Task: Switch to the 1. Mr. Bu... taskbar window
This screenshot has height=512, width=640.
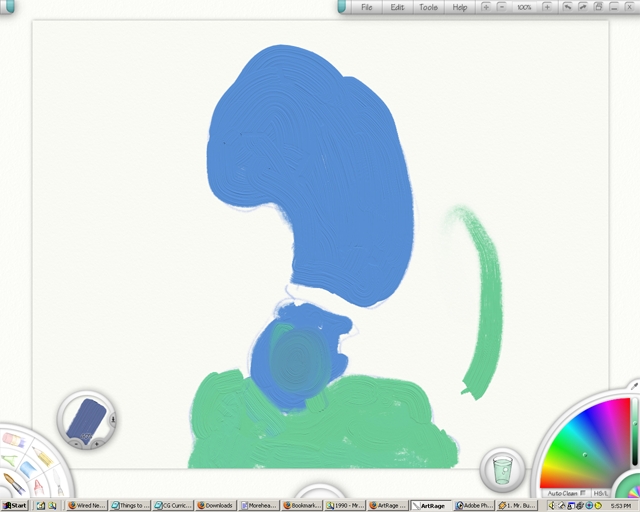Action: point(517,505)
